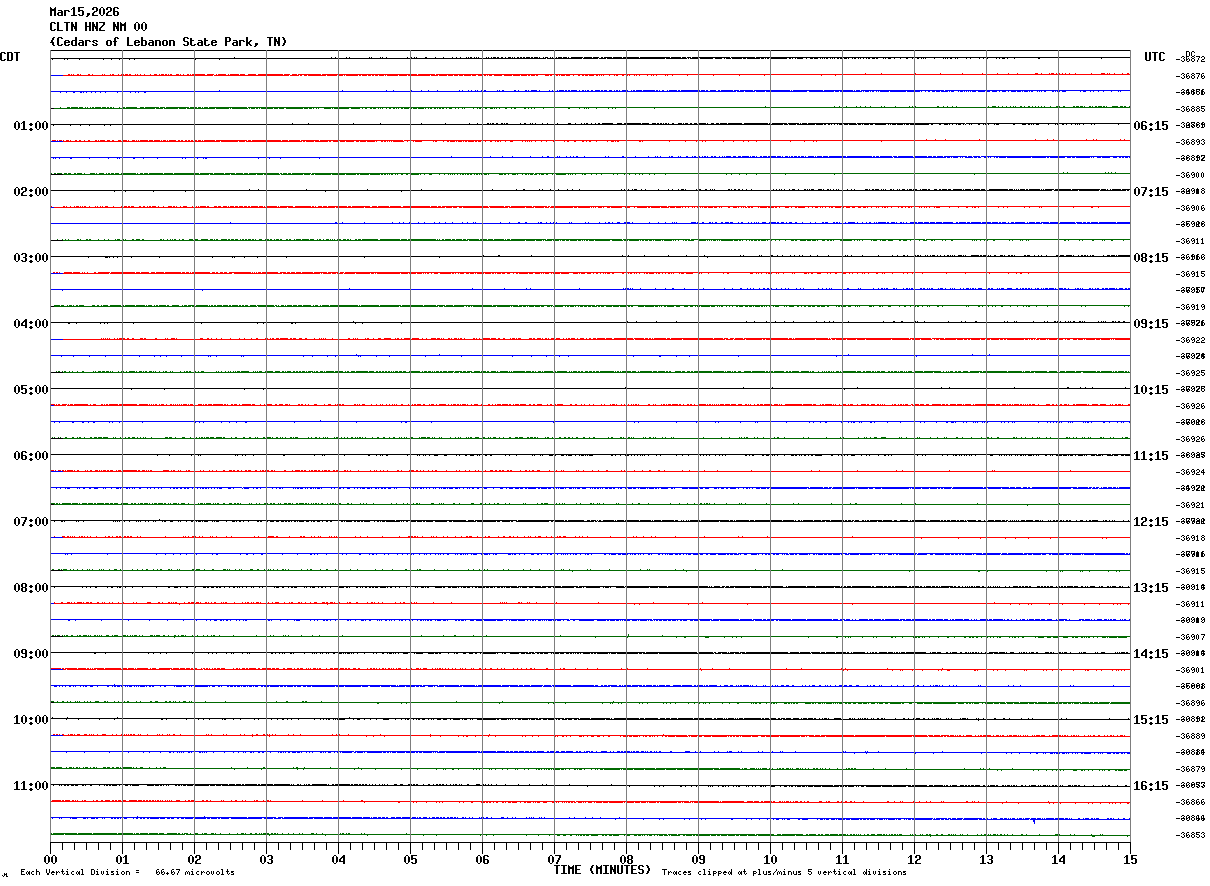Click the DC offset value "-36901"
The image size is (1210, 886).
[1191, 670]
